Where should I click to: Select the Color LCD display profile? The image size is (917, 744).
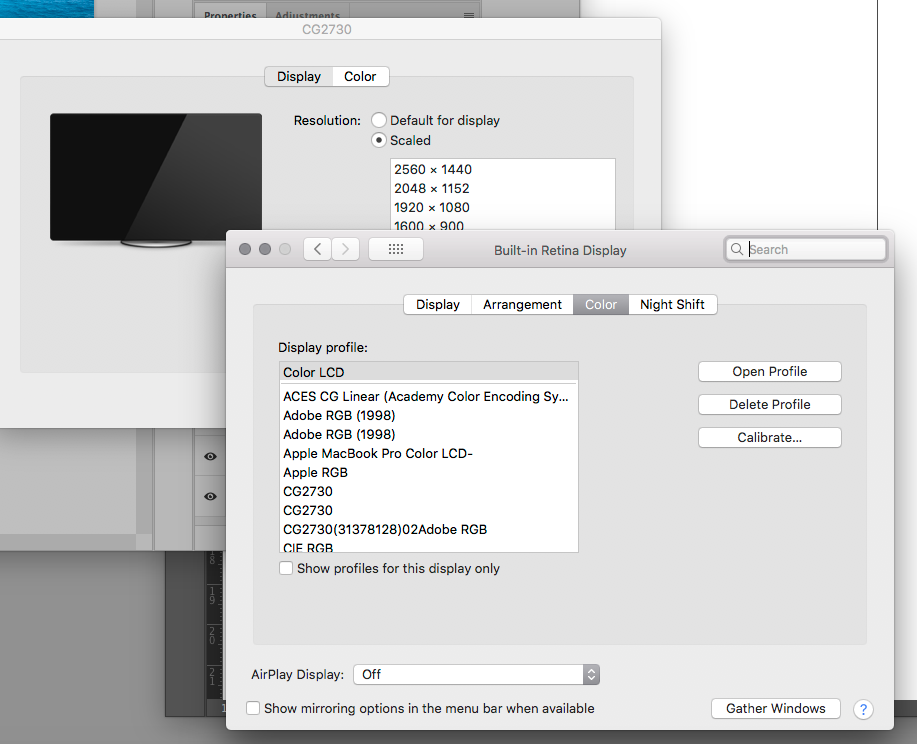pos(429,372)
